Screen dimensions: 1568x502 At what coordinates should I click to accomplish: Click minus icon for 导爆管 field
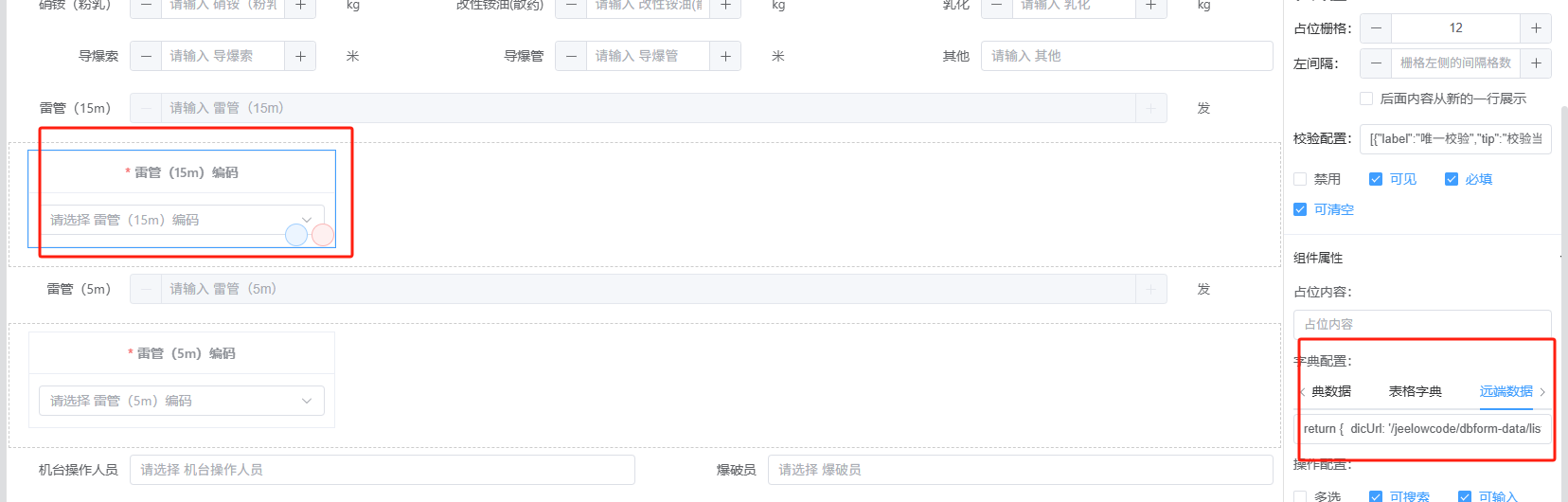[571, 56]
